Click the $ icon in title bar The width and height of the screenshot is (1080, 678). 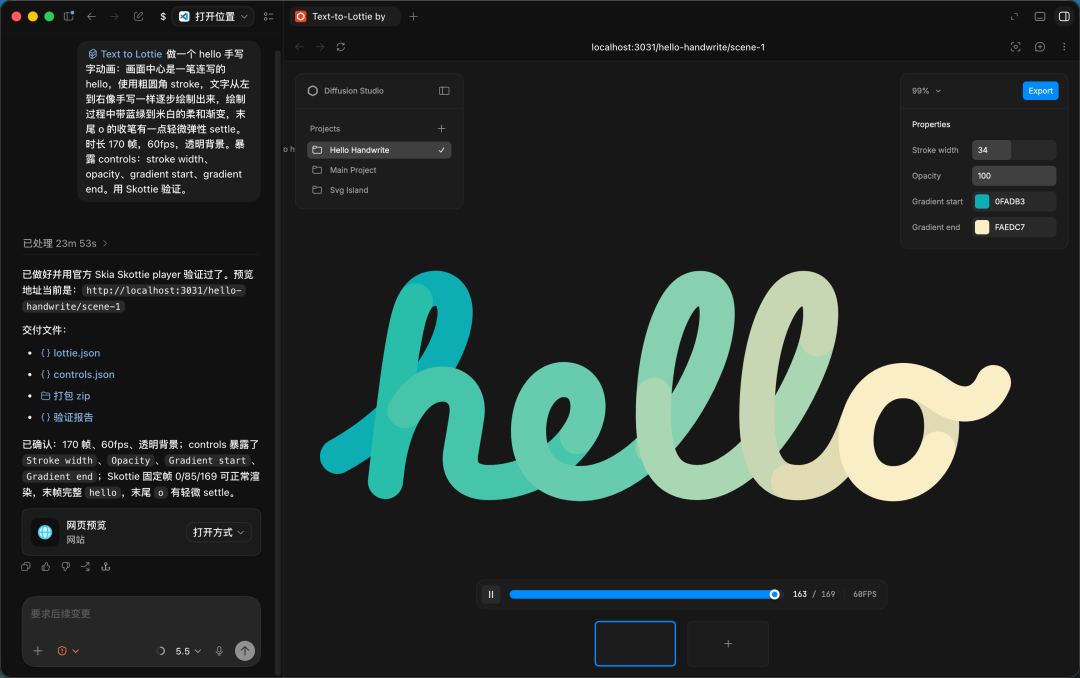coord(163,17)
